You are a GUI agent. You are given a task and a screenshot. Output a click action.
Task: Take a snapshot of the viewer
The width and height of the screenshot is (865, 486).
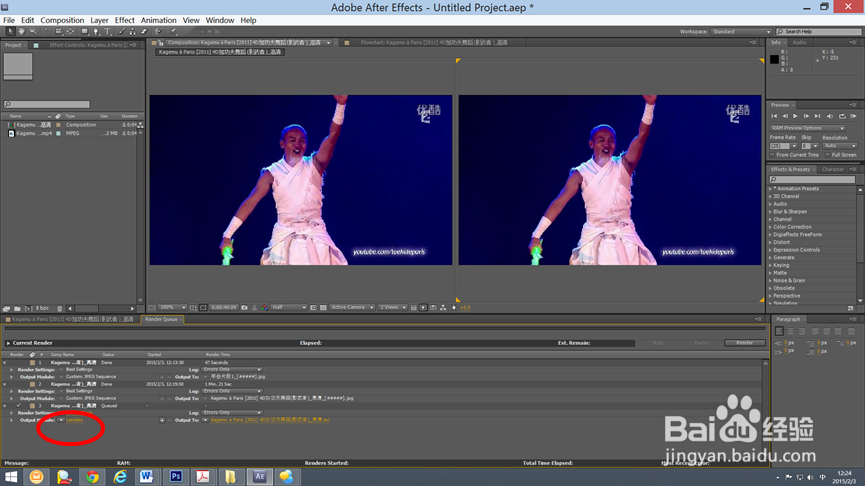click(x=244, y=307)
